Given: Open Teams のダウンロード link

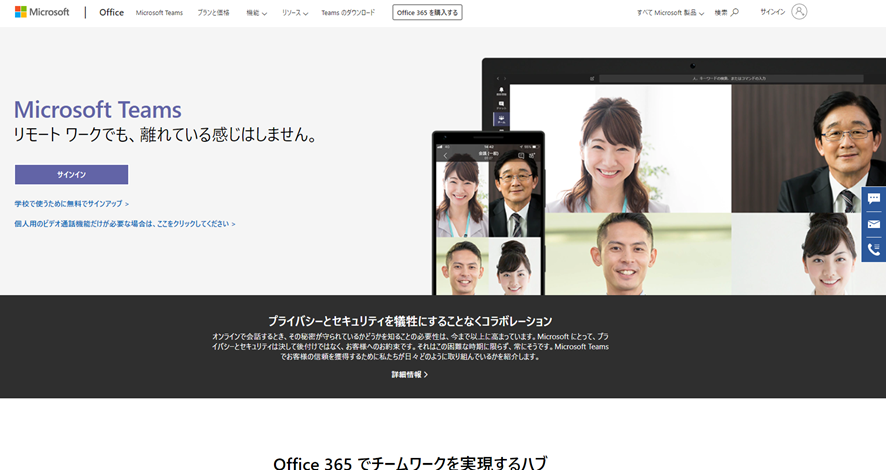Looking at the screenshot, I should (x=348, y=12).
